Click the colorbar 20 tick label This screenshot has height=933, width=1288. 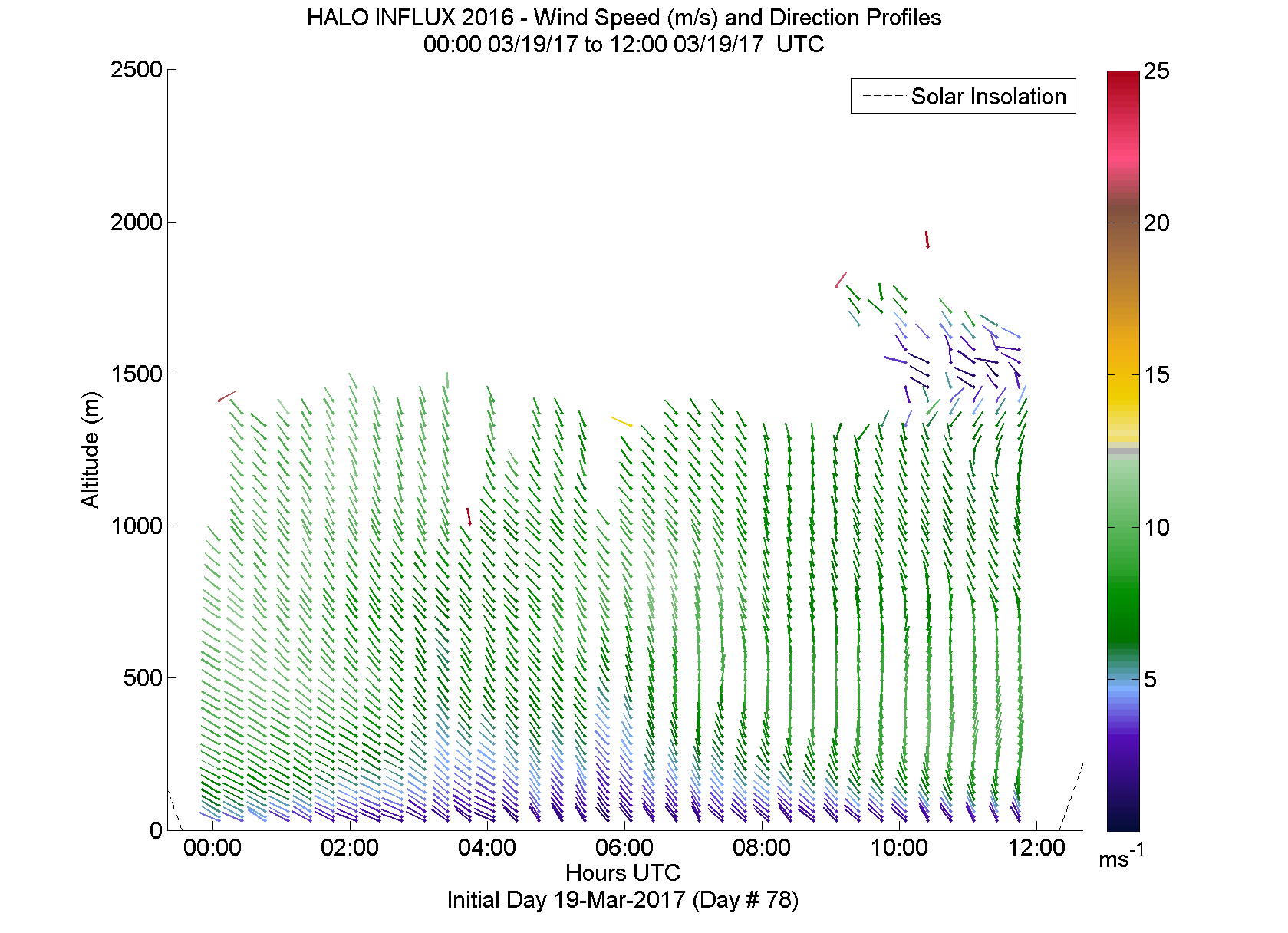coord(1156,223)
